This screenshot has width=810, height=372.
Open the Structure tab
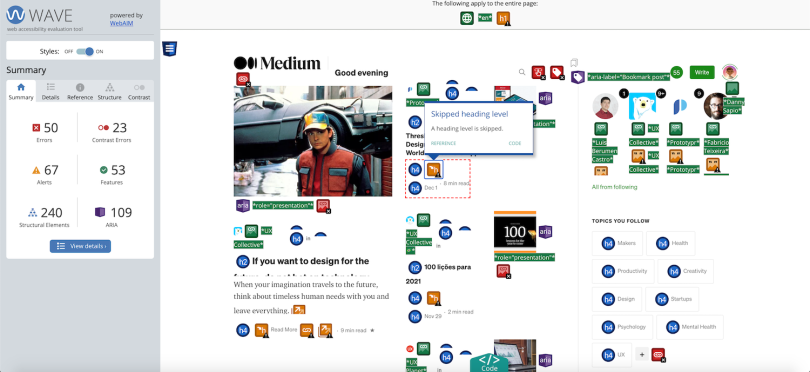pos(110,91)
